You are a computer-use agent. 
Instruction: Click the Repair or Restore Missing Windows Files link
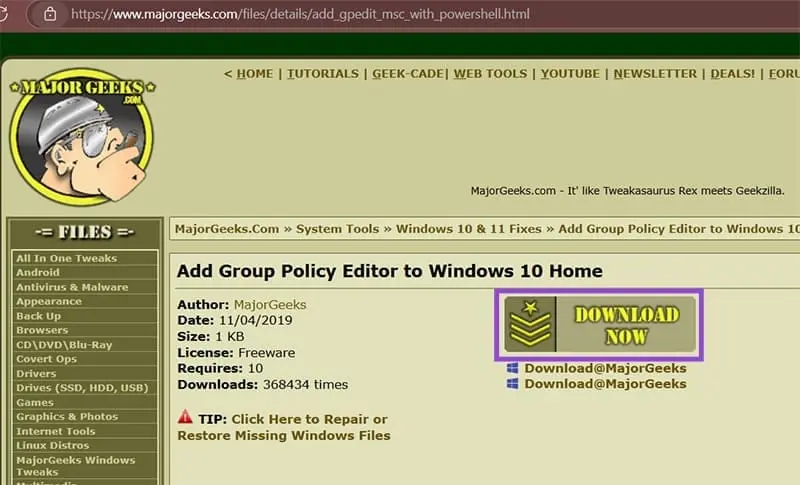[x=284, y=427]
